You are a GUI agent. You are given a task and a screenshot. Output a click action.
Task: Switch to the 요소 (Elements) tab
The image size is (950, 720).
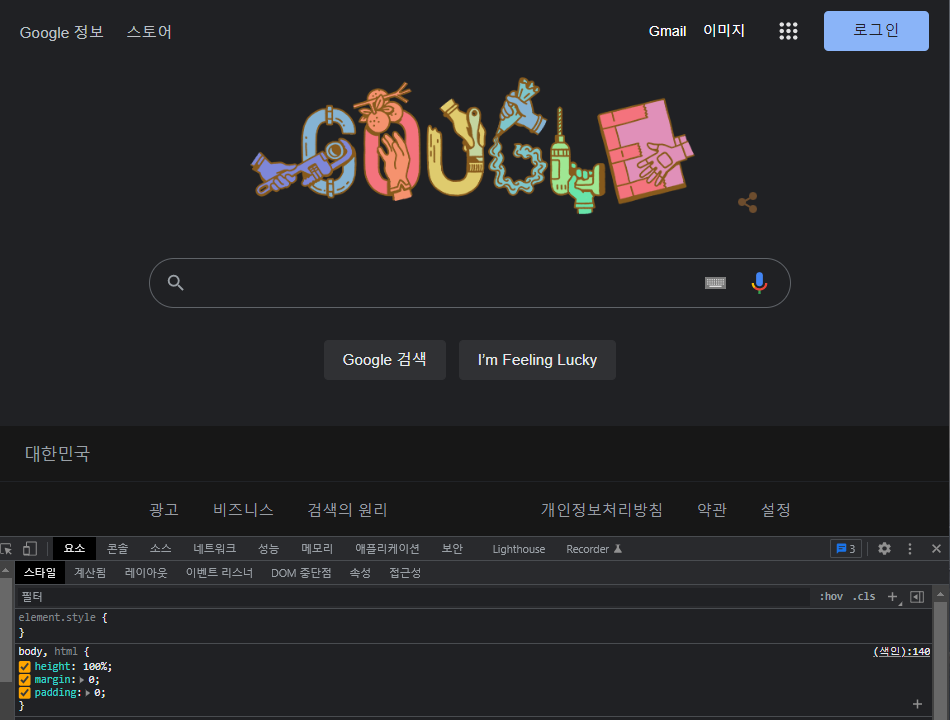point(75,548)
